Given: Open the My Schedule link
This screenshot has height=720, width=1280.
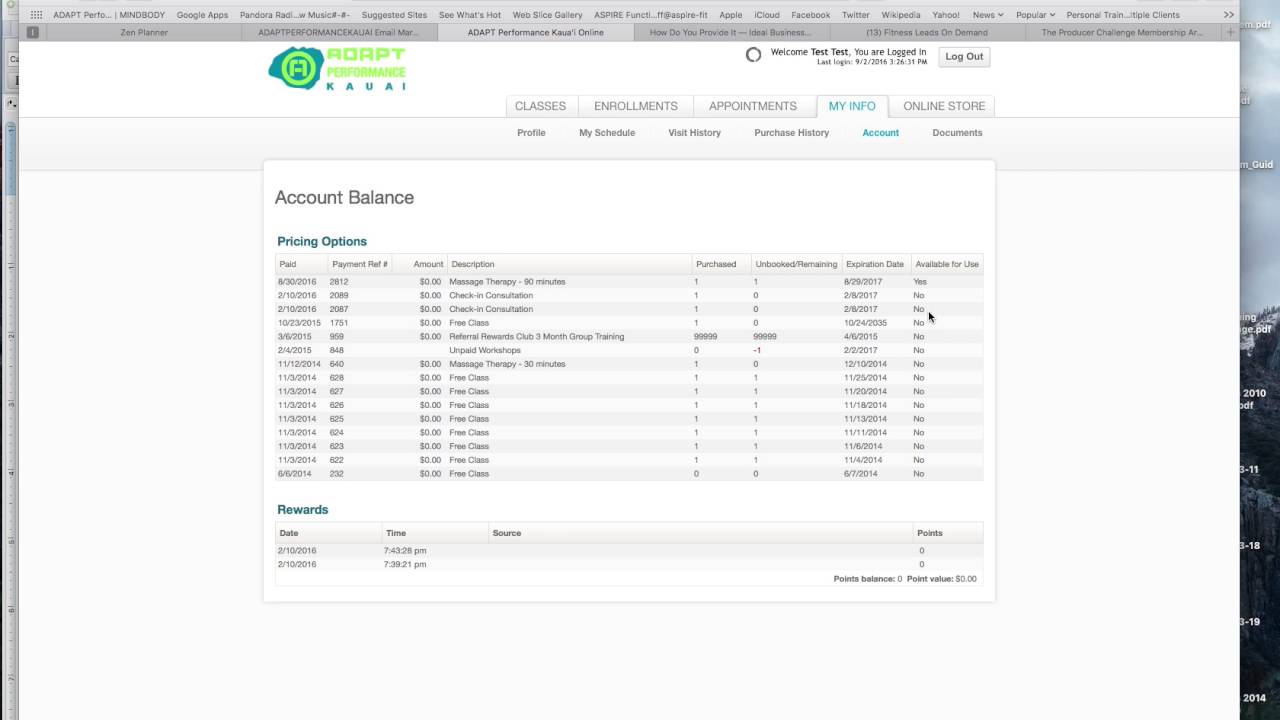Looking at the screenshot, I should point(607,133).
